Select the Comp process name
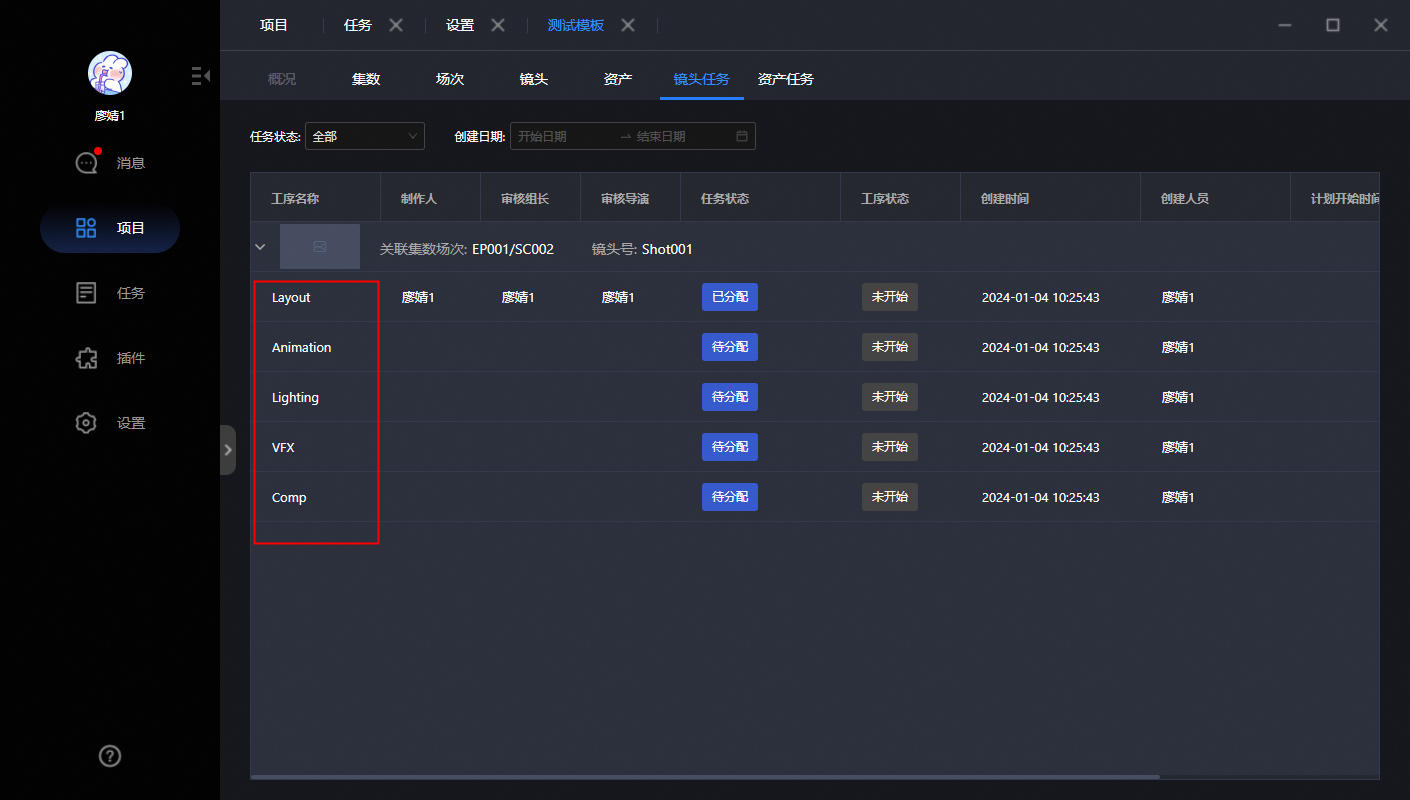 coord(289,497)
